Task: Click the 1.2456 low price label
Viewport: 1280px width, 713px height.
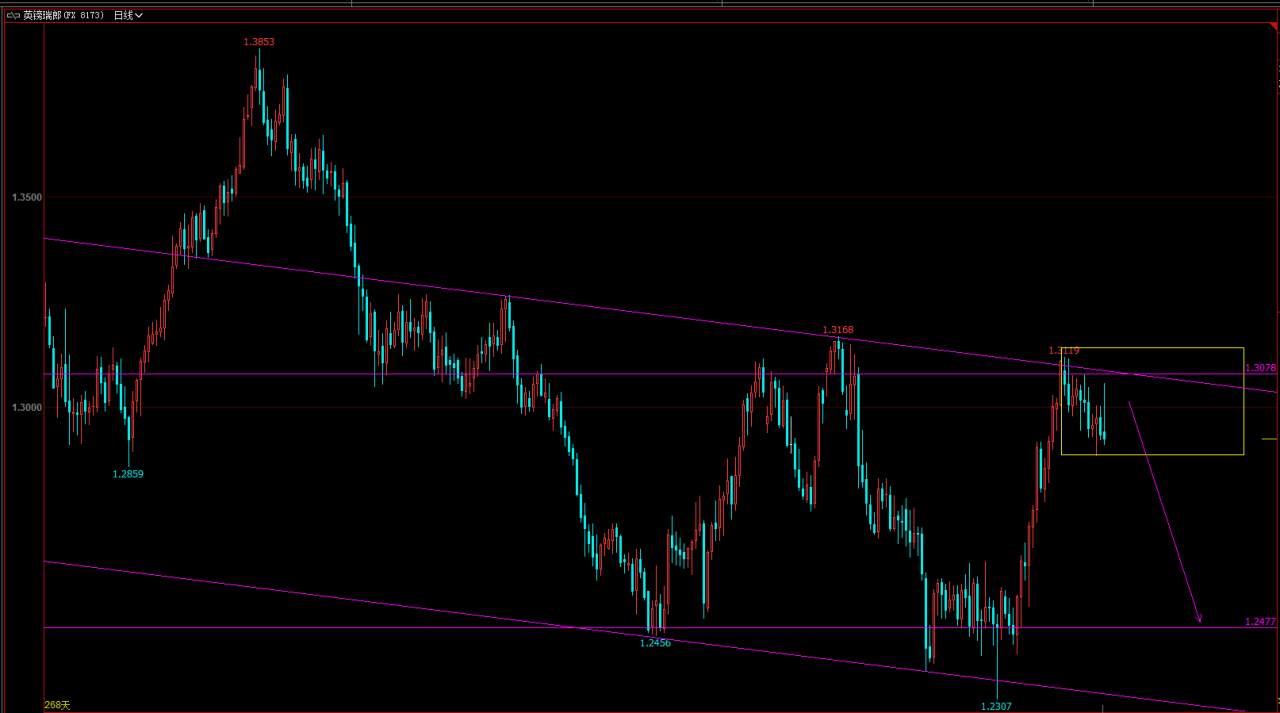Action: click(x=655, y=643)
